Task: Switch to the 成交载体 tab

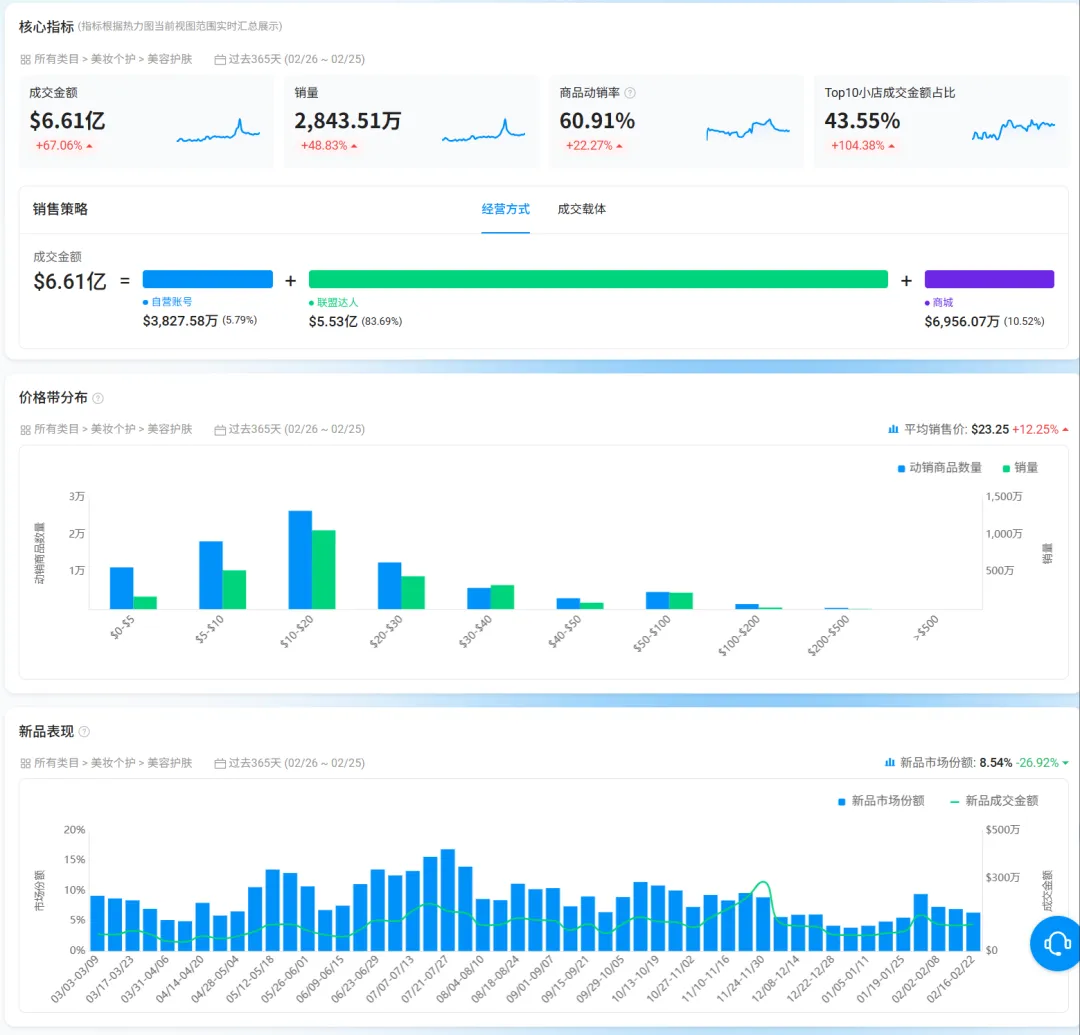Action: (x=581, y=209)
